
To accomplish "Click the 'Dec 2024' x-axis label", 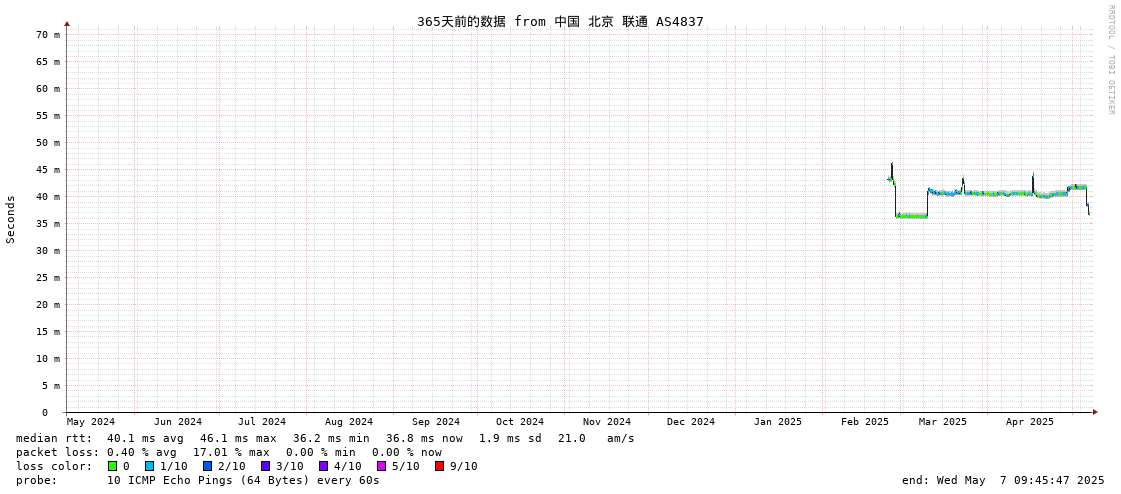I will pyautogui.click(x=691, y=422).
